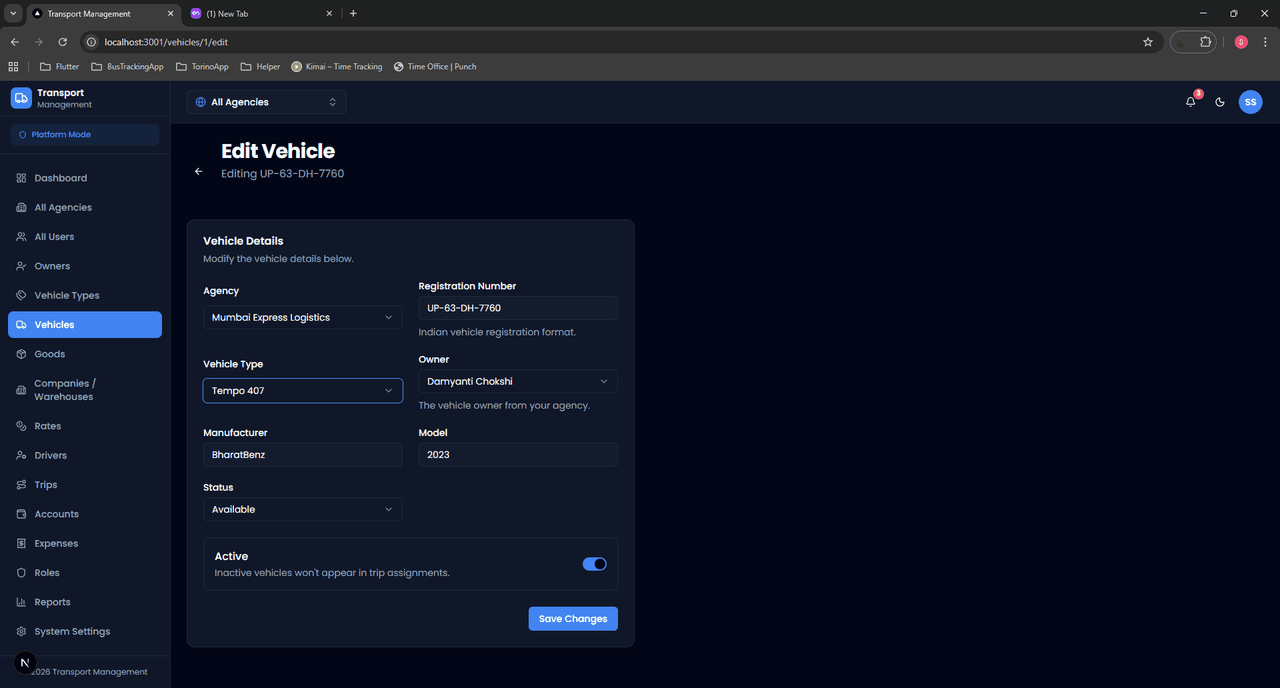The width and height of the screenshot is (1280, 688).
Task: Open the Trips sidebar item
Action: coord(85,485)
